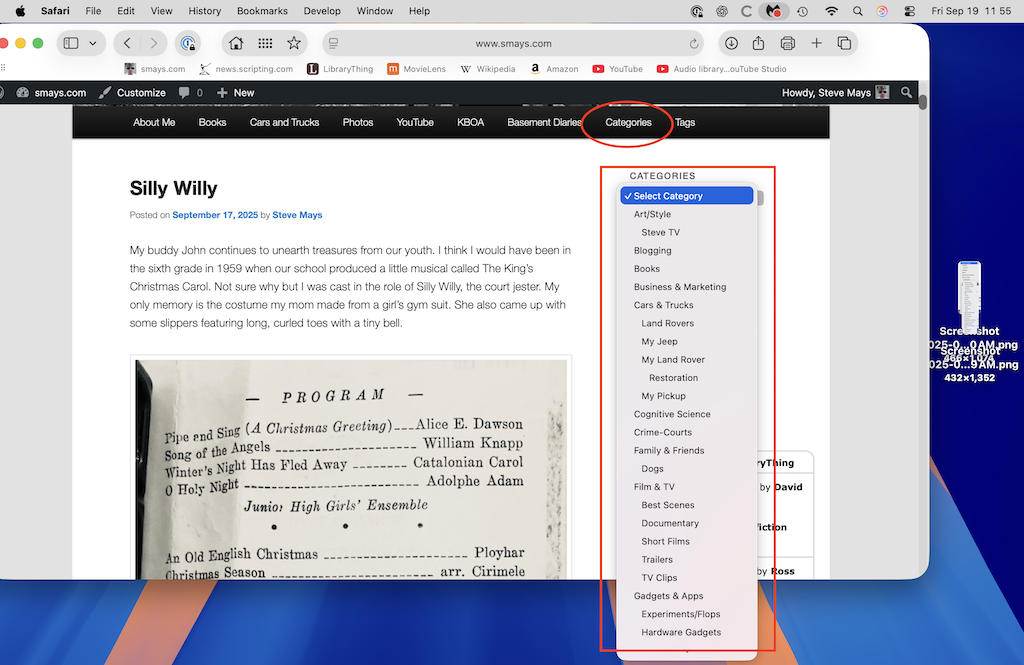The height and width of the screenshot is (665, 1024).
Task: Click the Customize link in admin bar
Action: click(140, 92)
